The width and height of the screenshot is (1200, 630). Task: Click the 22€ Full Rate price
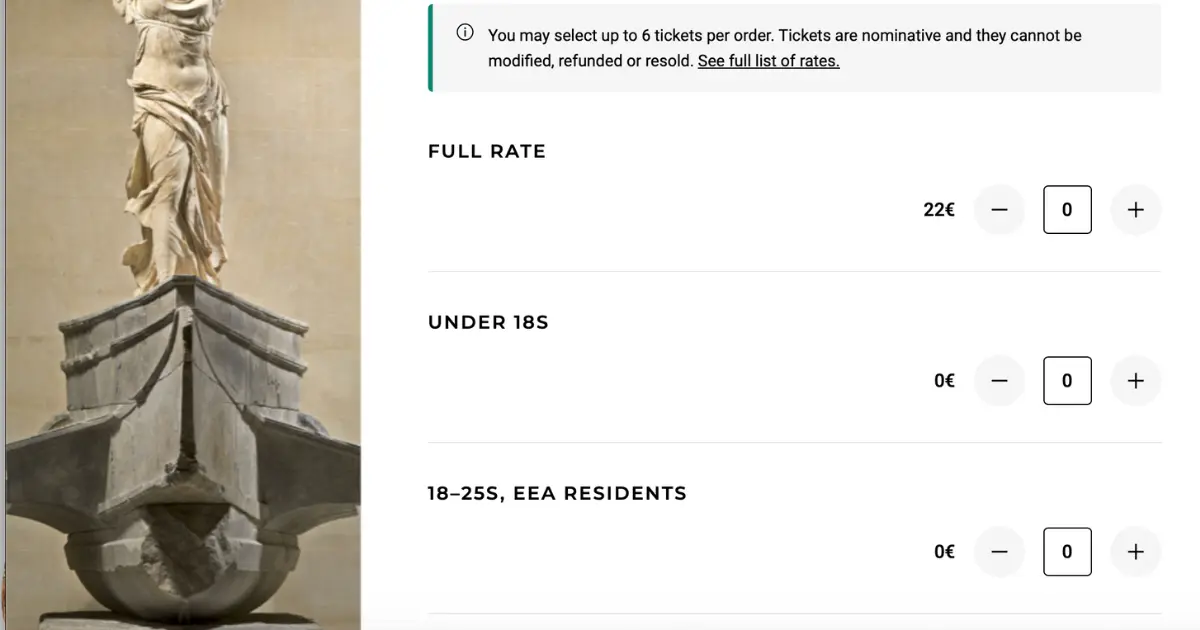(x=939, y=210)
